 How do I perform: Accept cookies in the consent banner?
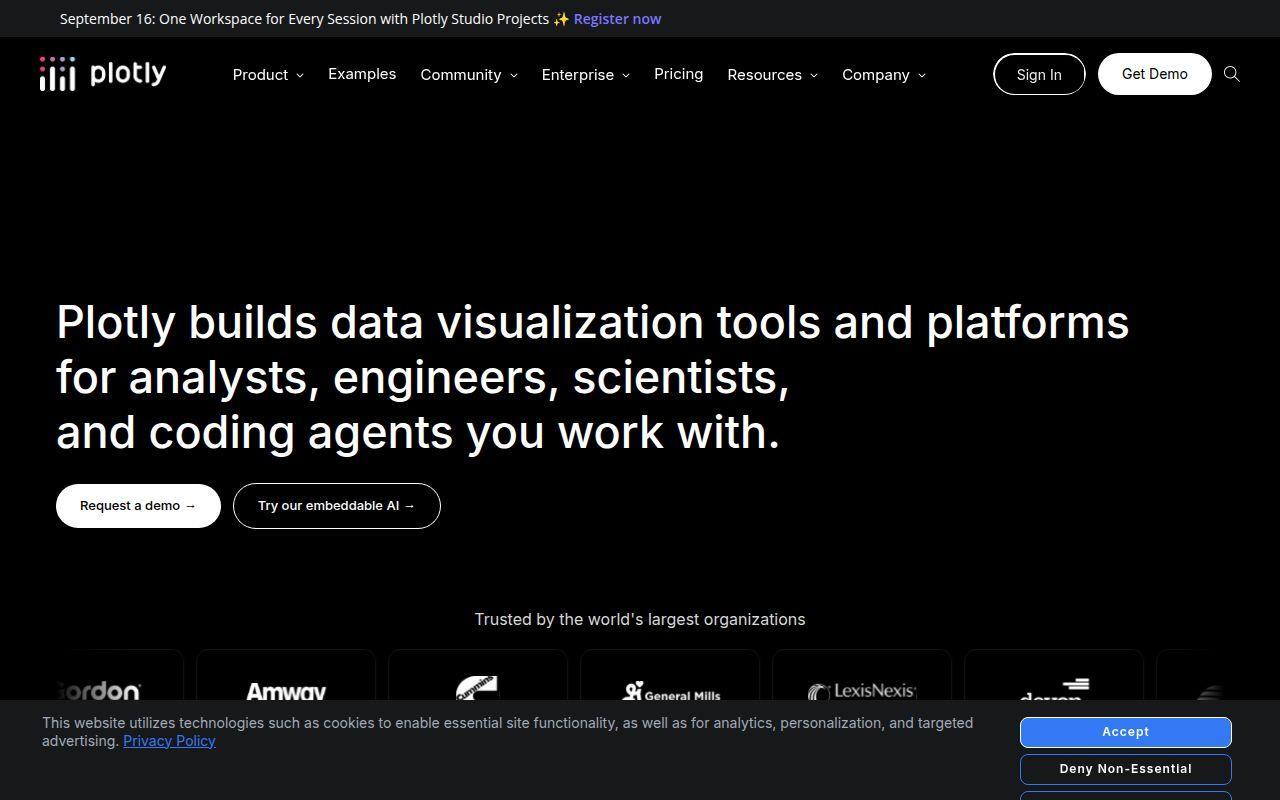click(x=1126, y=732)
